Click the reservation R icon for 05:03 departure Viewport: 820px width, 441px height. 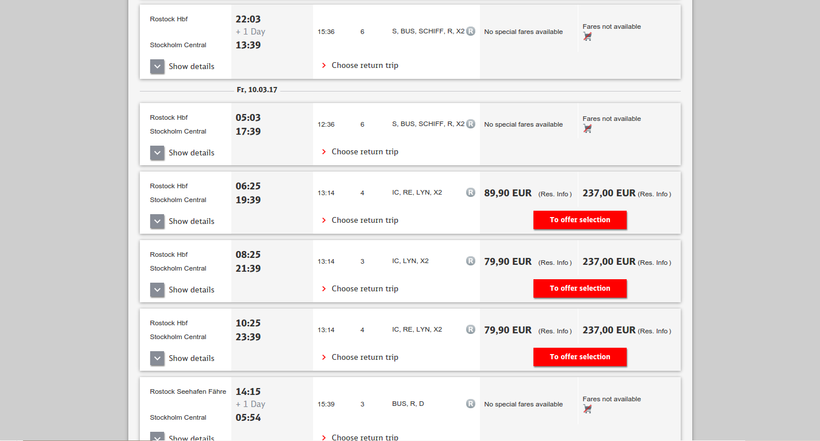(x=470, y=124)
